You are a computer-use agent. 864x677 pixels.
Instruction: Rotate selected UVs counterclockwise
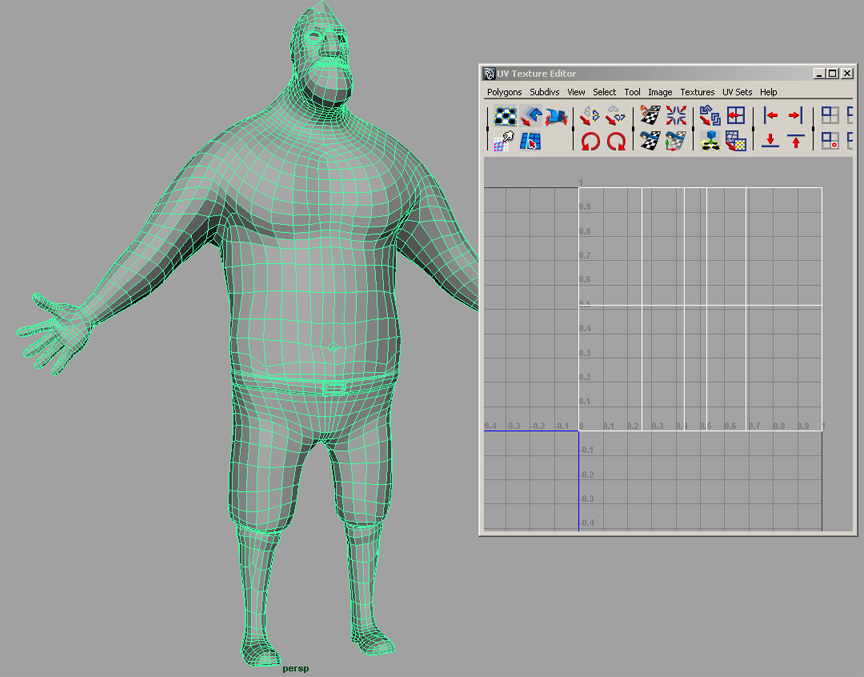(x=590, y=141)
